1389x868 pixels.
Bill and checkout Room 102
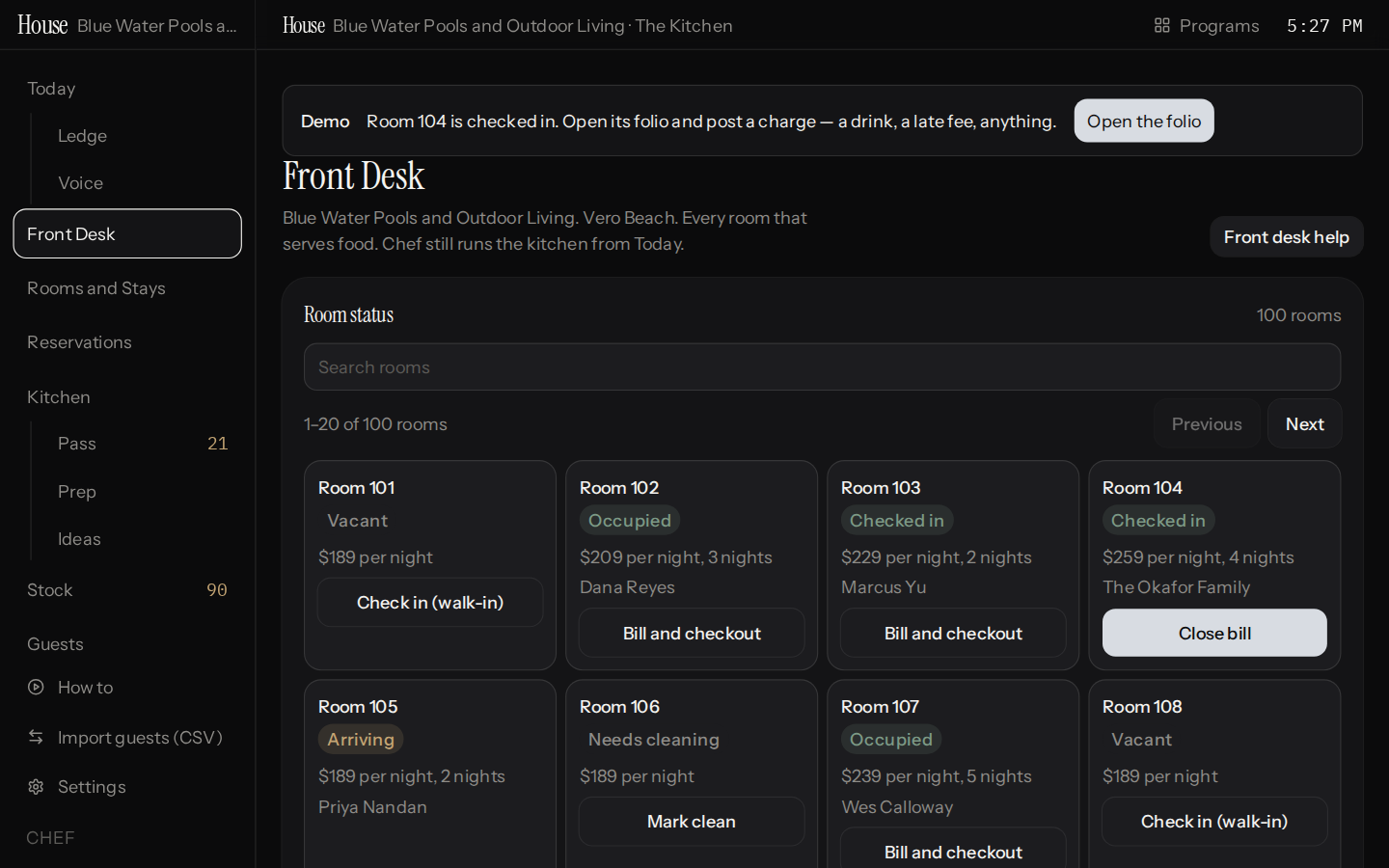point(692,633)
